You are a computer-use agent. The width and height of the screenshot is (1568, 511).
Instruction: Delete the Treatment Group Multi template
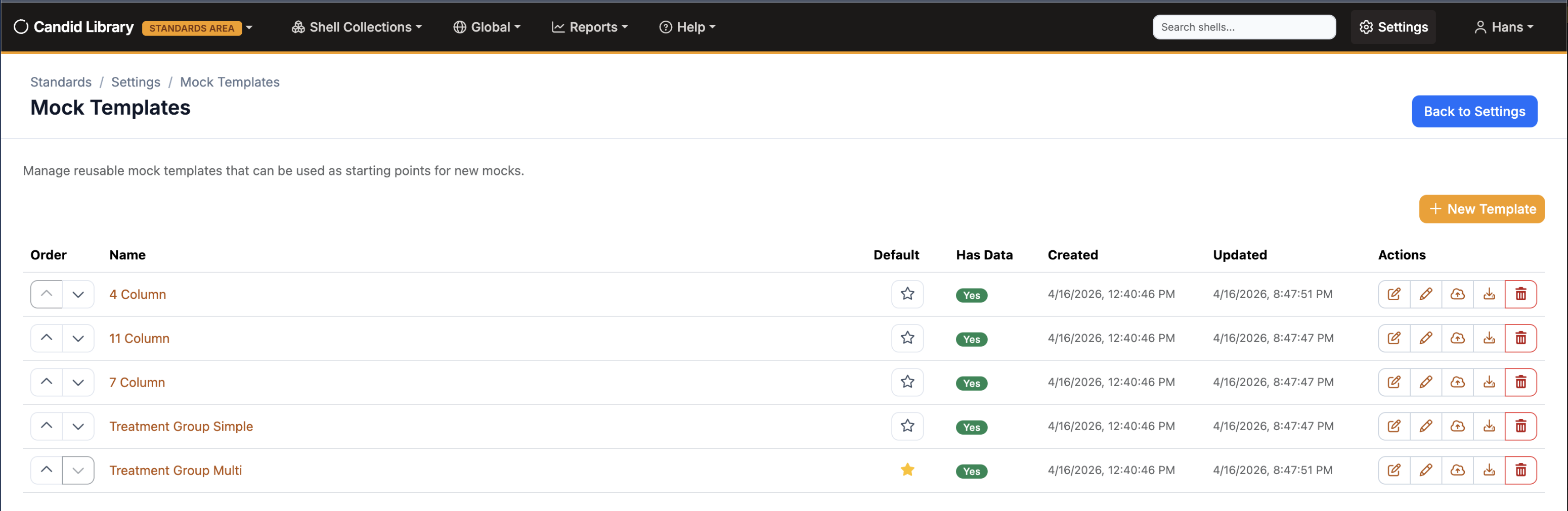1520,470
